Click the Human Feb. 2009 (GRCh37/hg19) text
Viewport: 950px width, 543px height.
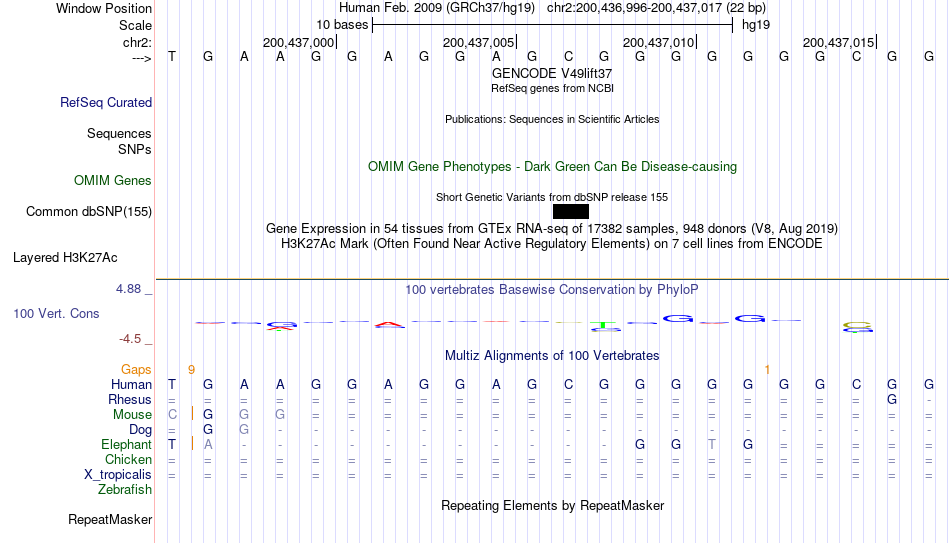(437, 8)
